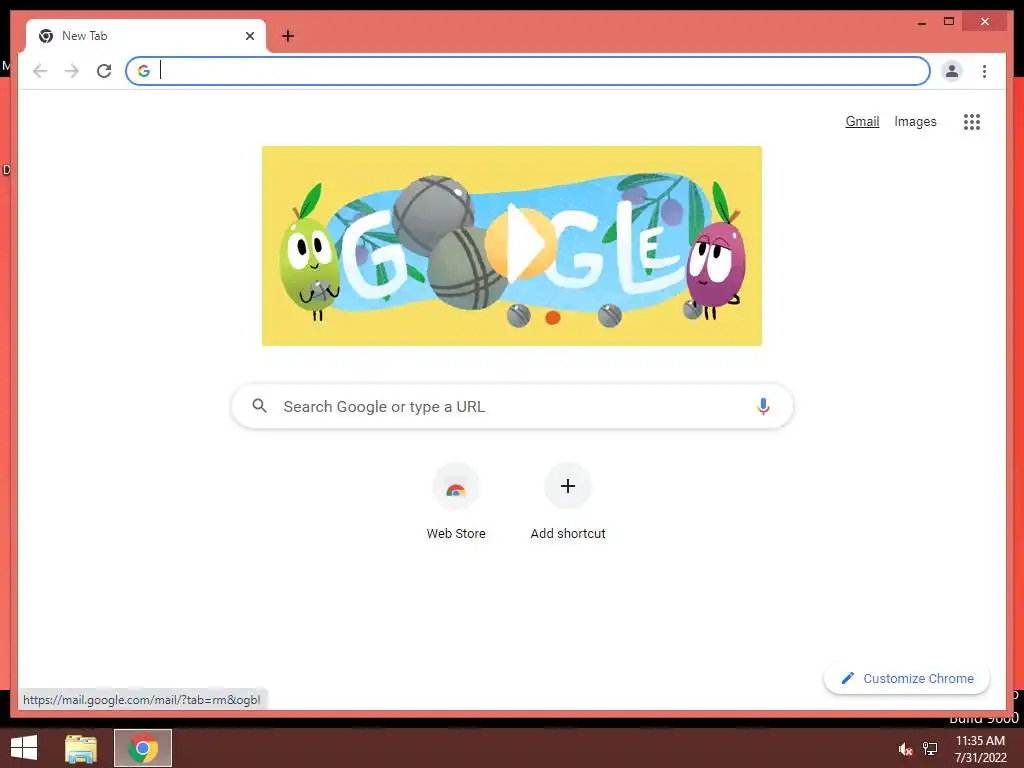
Task: Click the muted speaker tray icon
Action: (x=905, y=749)
